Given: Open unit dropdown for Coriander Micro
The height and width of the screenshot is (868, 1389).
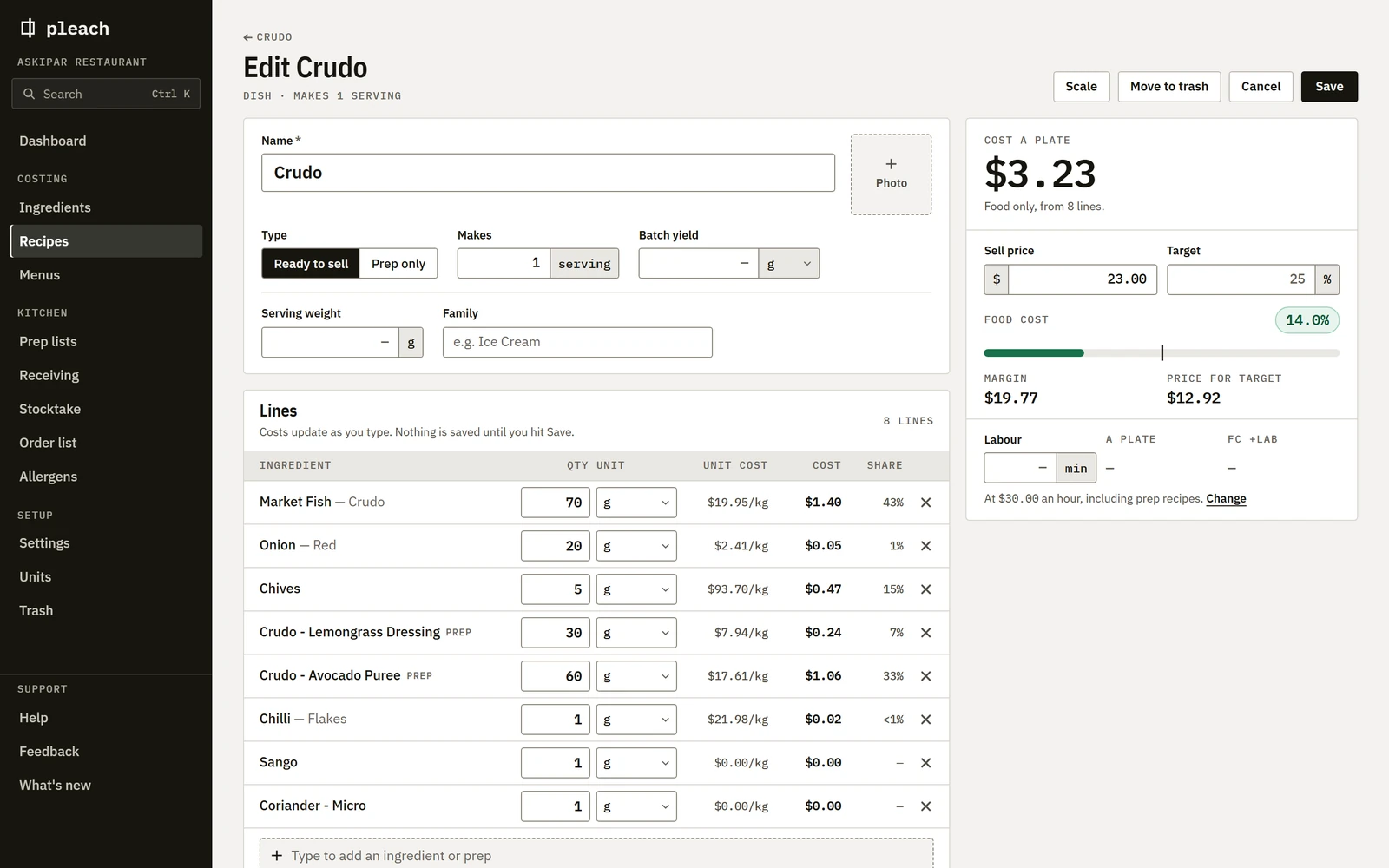Looking at the screenshot, I should point(636,806).
